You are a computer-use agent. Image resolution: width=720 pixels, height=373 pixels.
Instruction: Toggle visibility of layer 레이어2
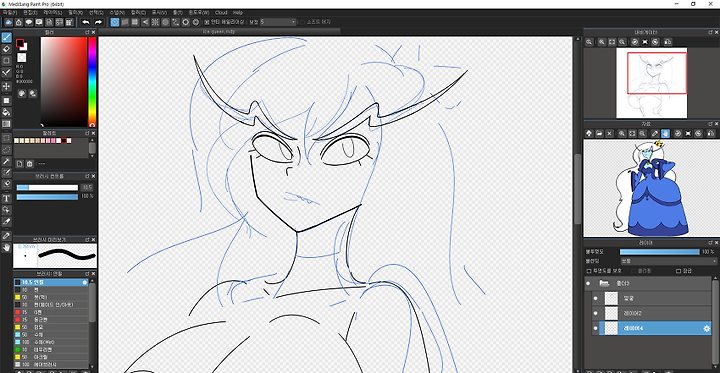click(596, 313)
